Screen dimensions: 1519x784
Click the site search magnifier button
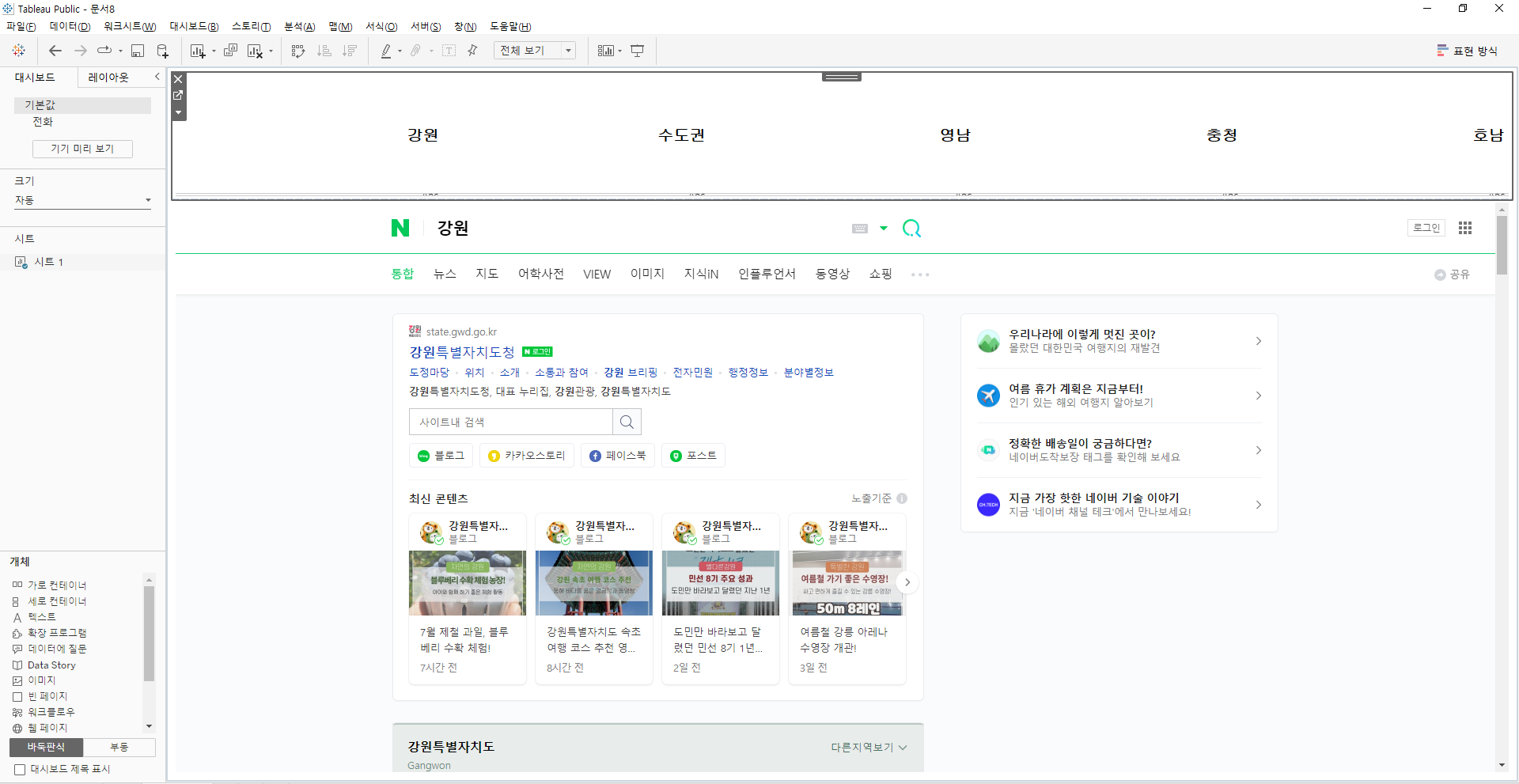(x=627, y=422)
